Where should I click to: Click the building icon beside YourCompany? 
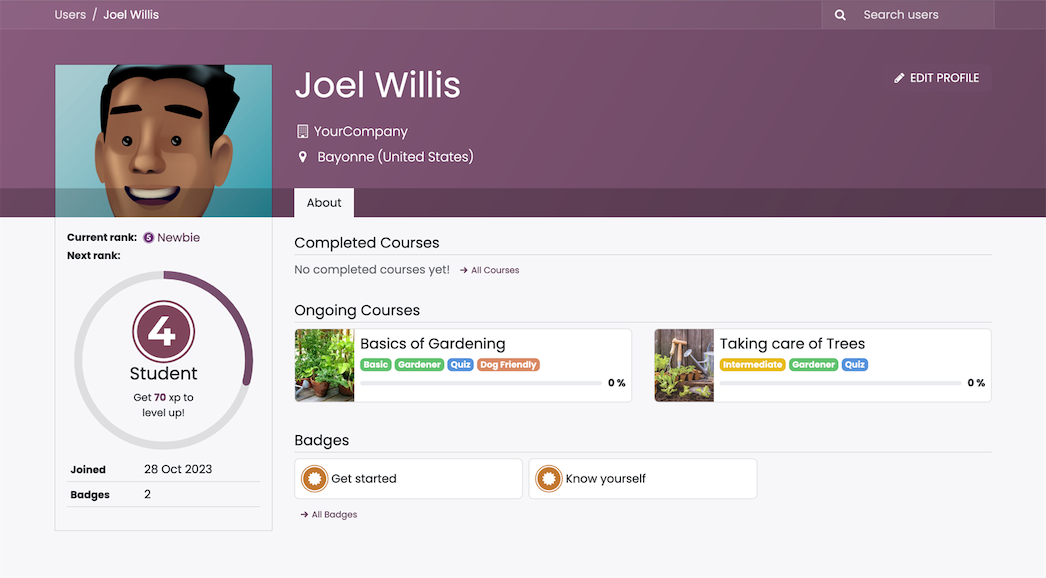[302, 130]
